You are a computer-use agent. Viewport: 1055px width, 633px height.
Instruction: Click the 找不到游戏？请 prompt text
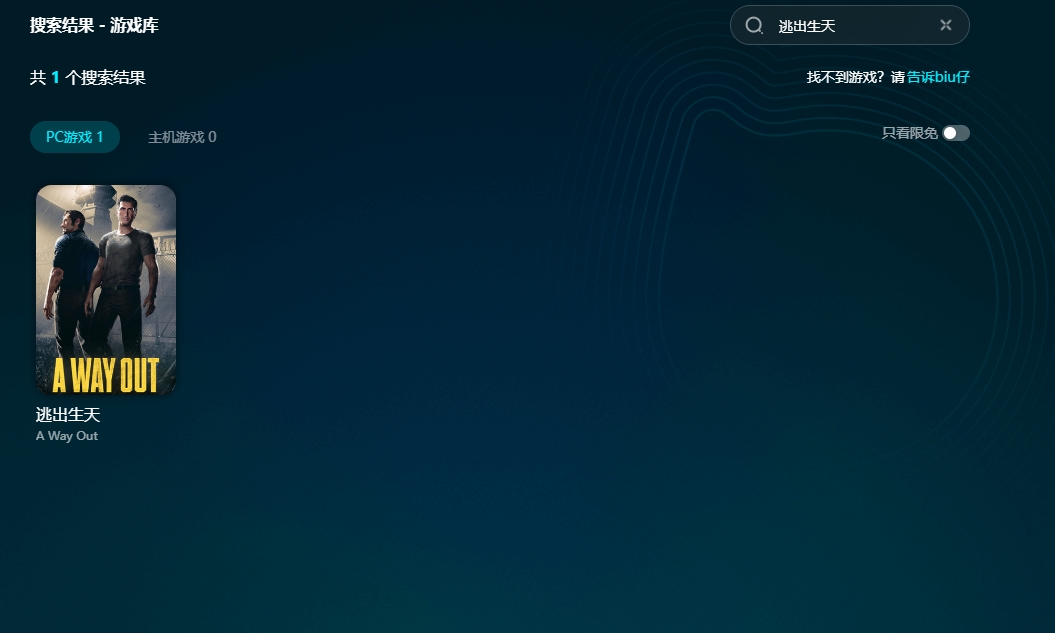coord(855,77)
